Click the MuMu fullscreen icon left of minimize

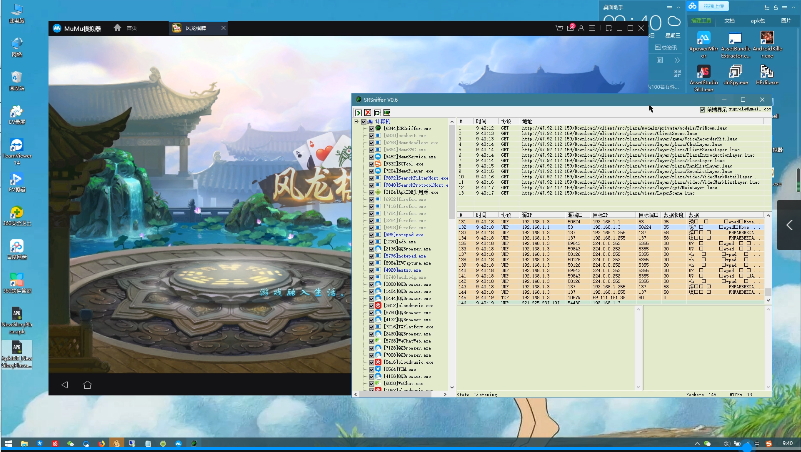coord(608,28)
